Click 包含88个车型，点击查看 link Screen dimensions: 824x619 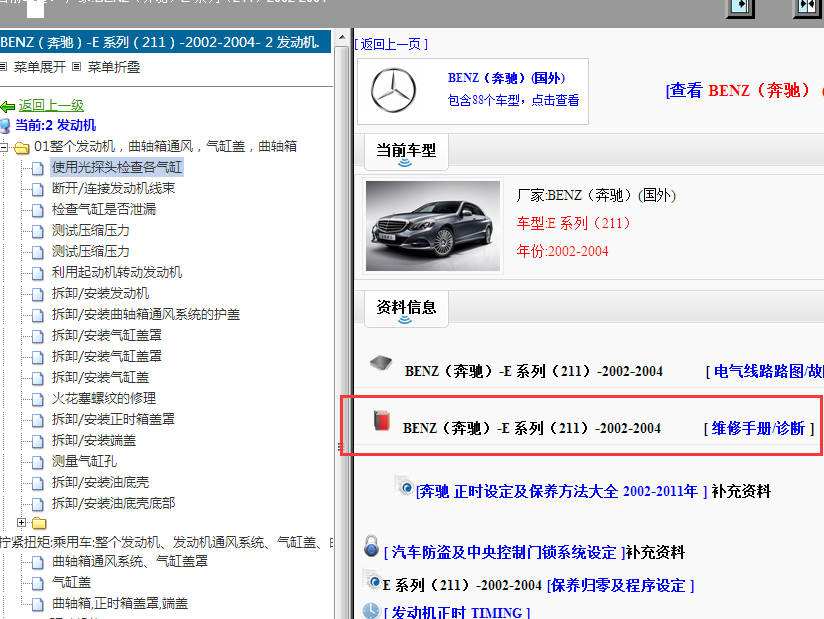(x=513, y=100)
